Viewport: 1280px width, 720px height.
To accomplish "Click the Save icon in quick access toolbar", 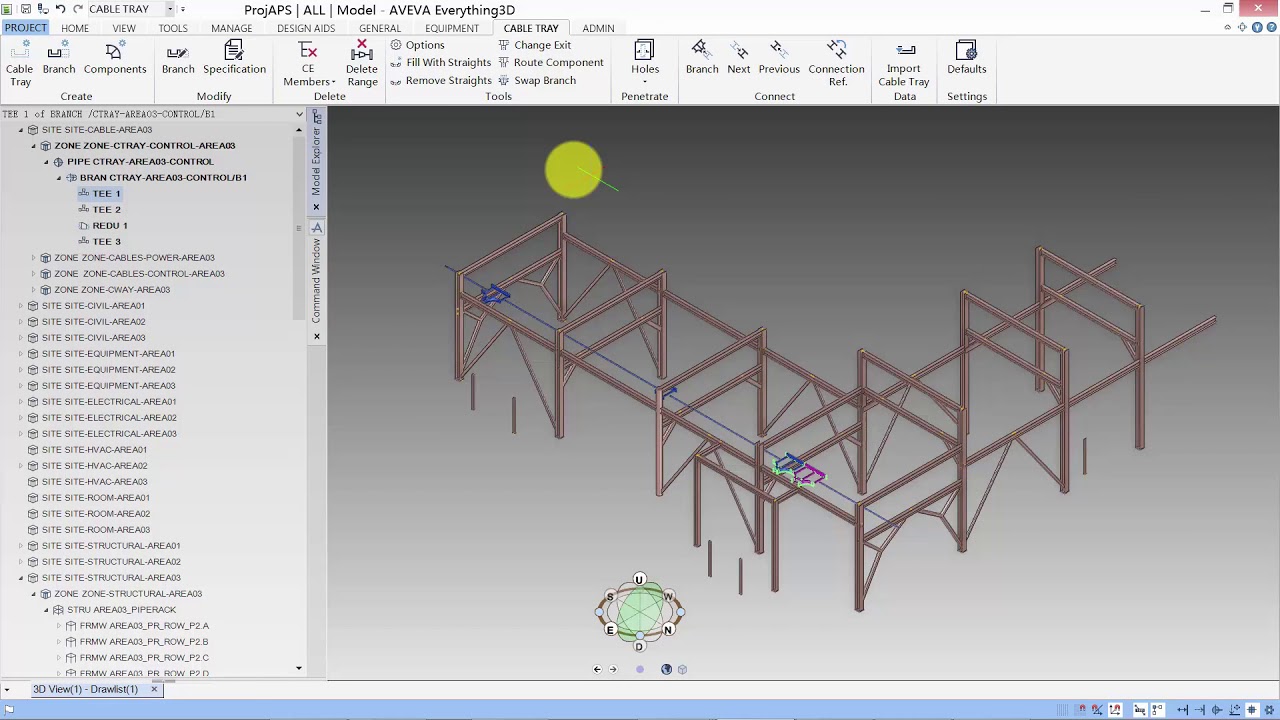I will pos(25,9).
